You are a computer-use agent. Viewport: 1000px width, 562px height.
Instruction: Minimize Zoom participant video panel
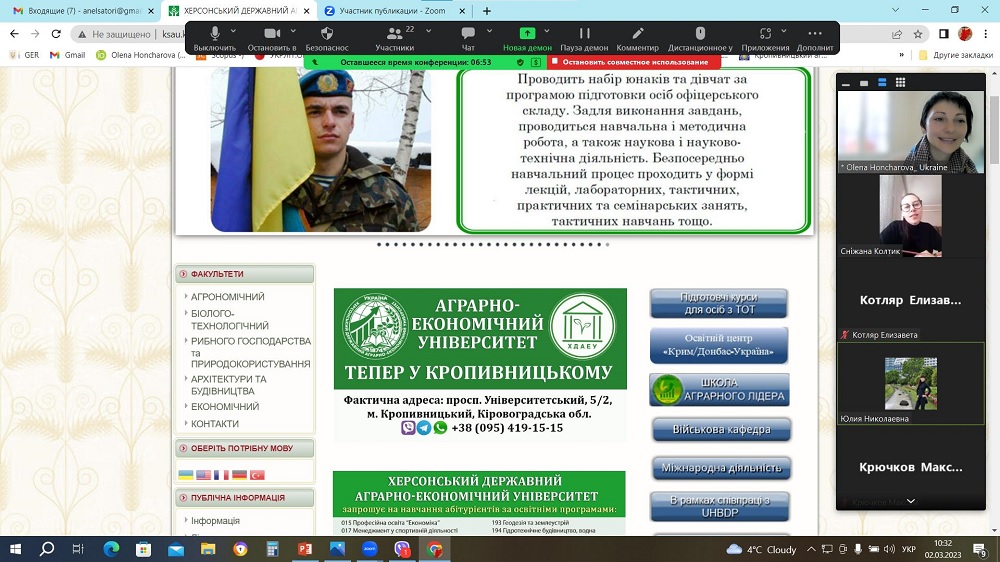846,82
